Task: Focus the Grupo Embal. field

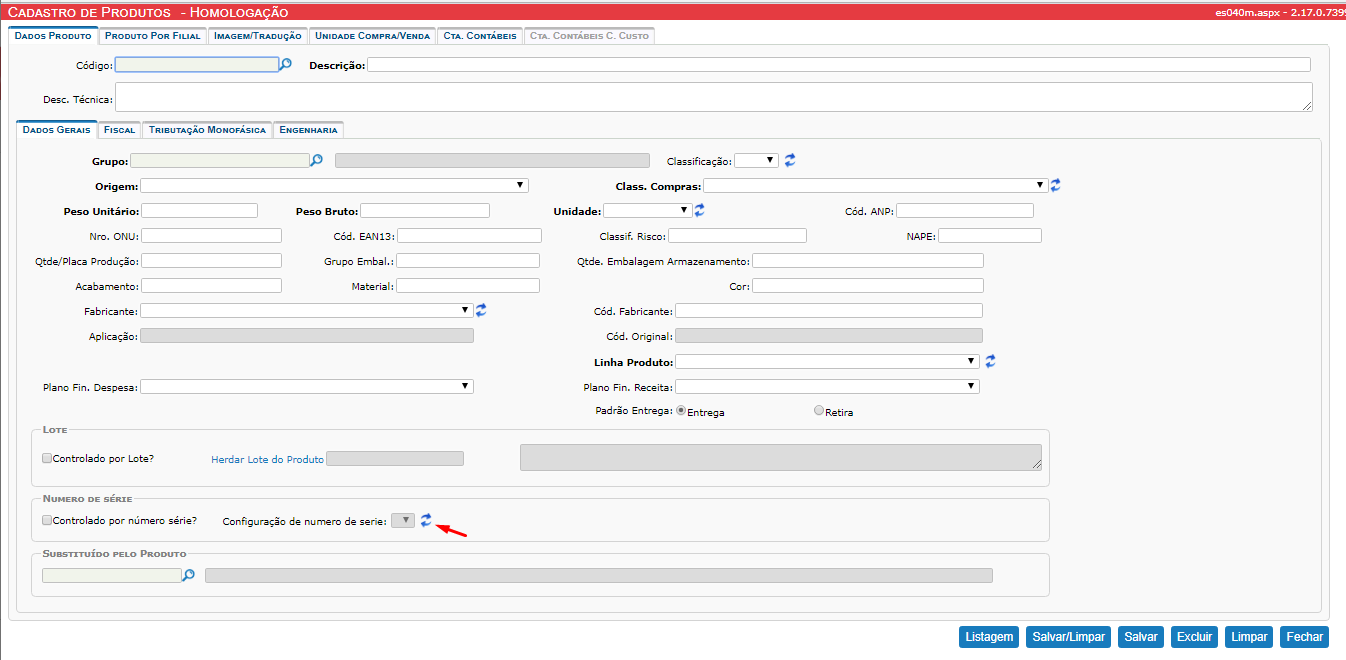Action: tap(468, 260)
